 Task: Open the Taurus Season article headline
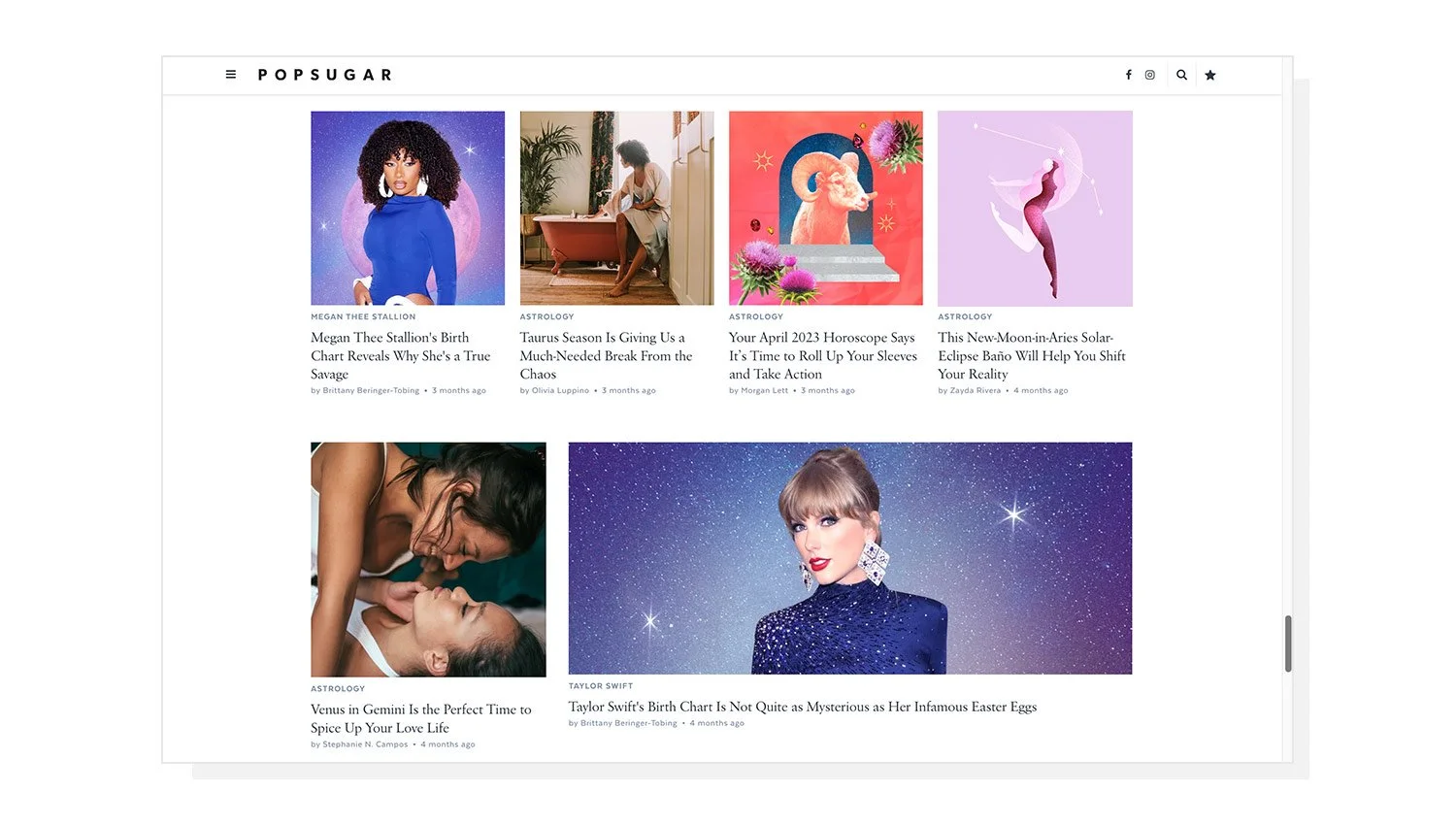click(x=606, y=355)
